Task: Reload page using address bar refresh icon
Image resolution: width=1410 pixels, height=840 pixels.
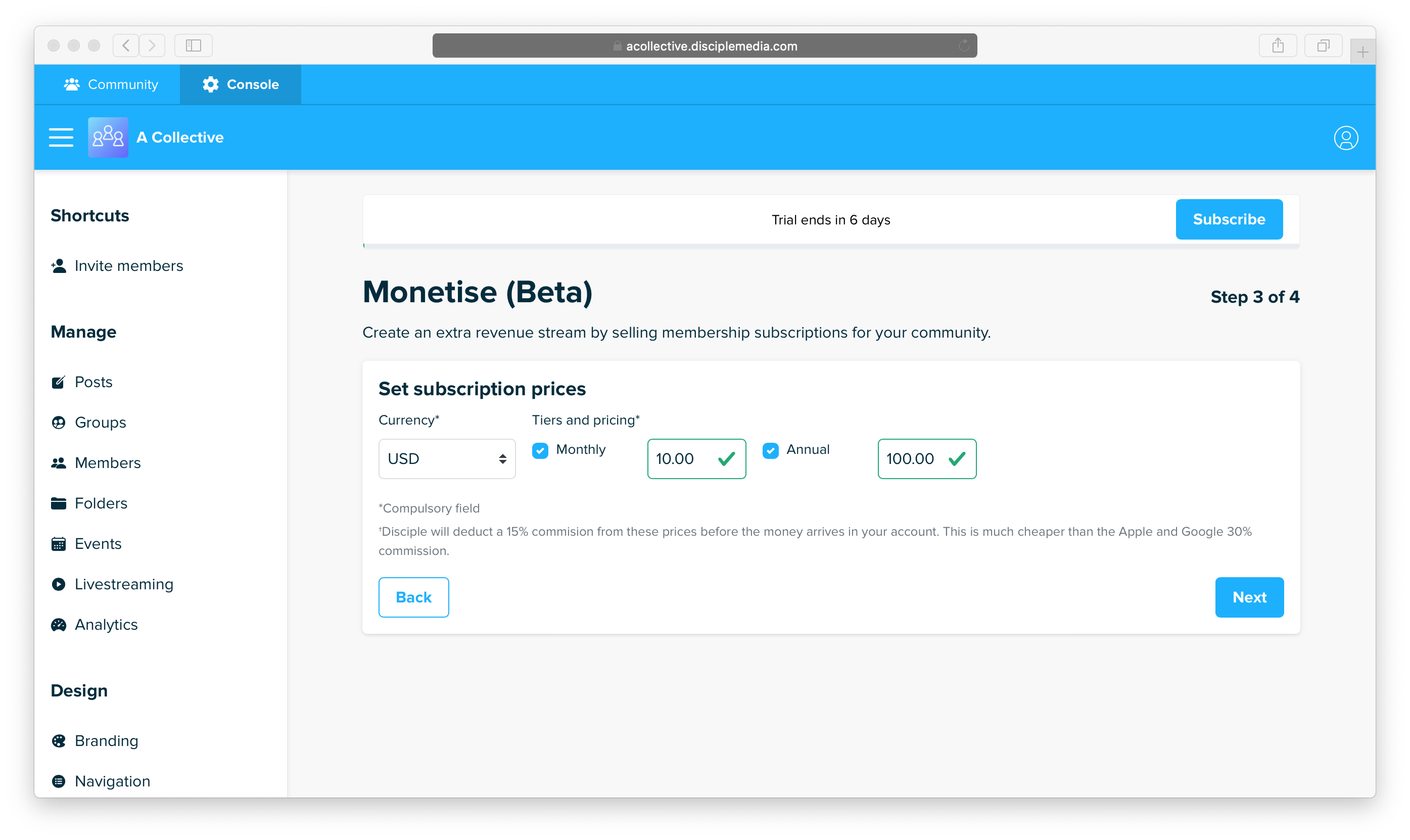Action: (x=964, y=46)
